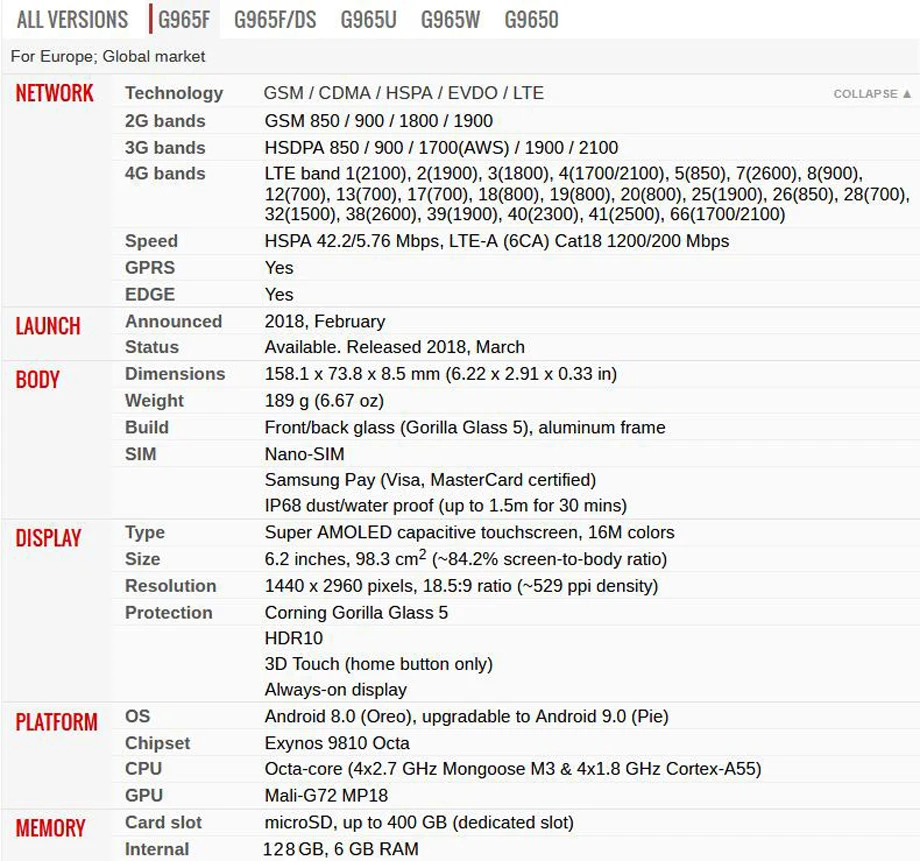Open the Resolution label link

tap(171, 586)
